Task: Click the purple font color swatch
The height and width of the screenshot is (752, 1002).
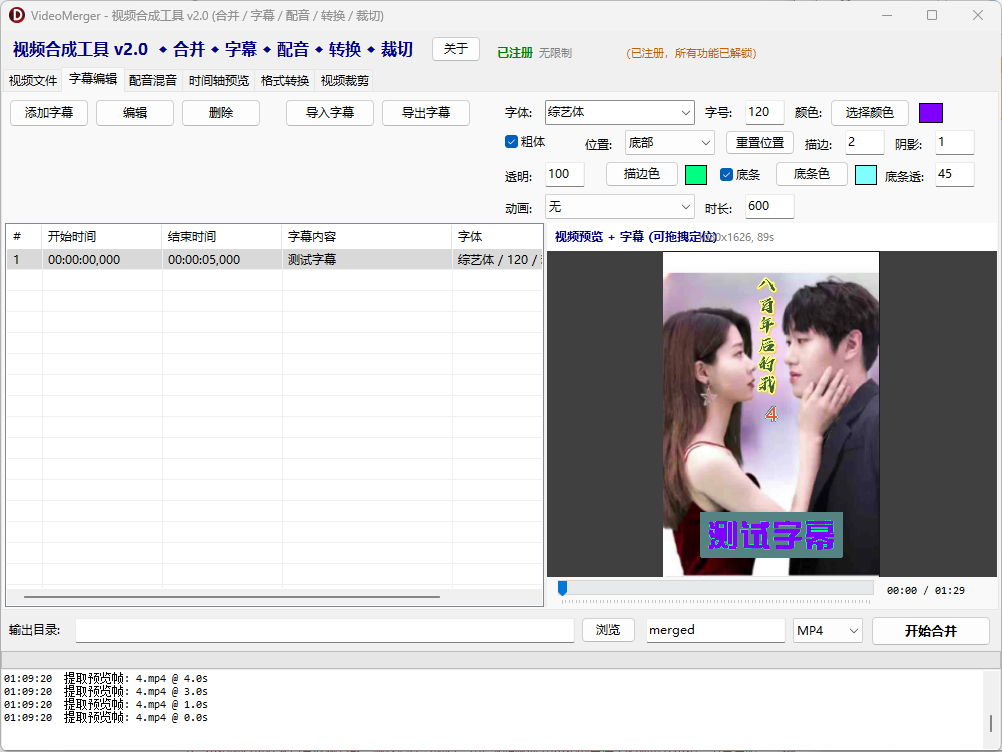Action: tap(930, 113)
